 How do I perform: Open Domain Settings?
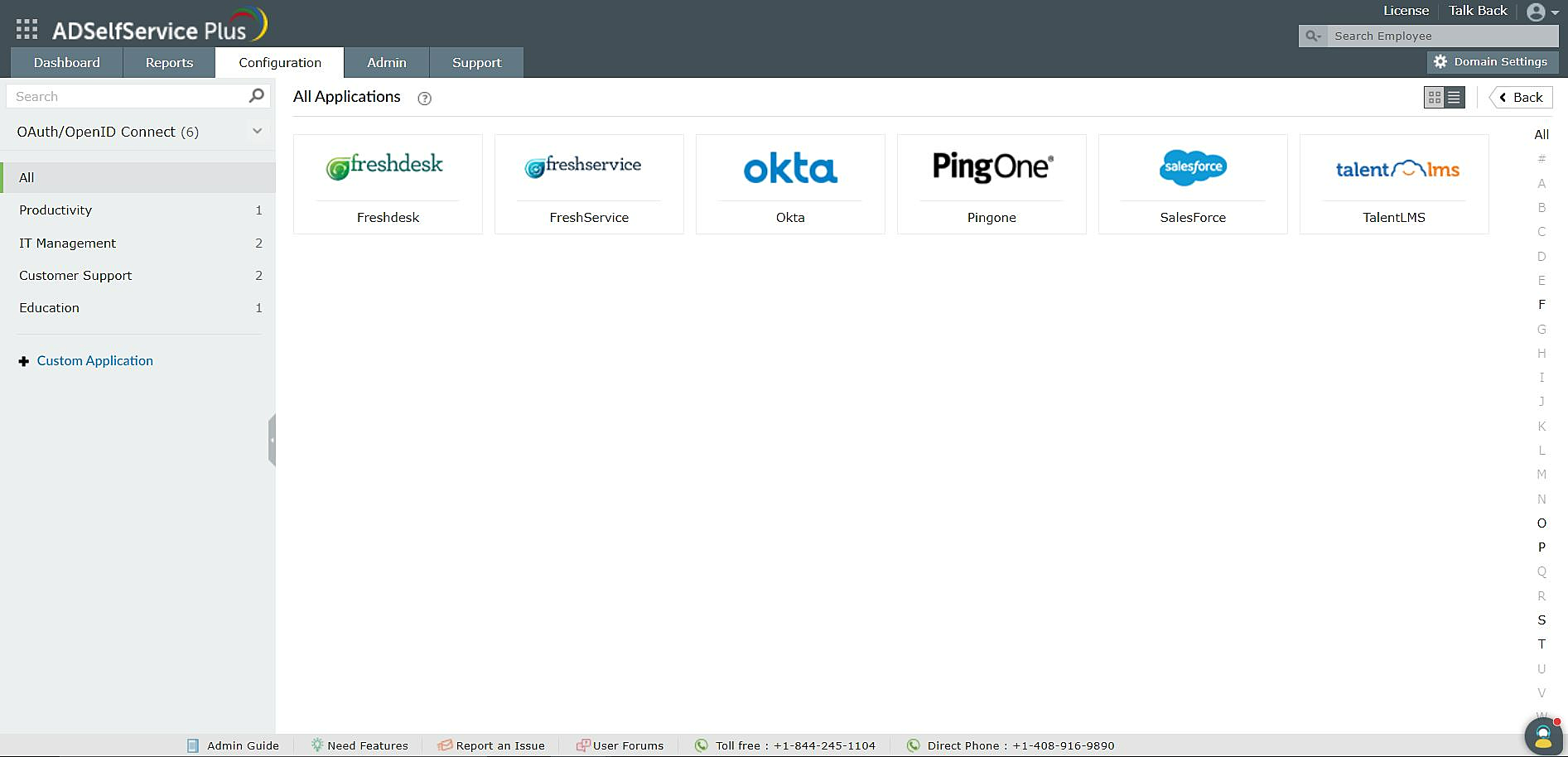pyautogui.click(x=1492, y=61)
